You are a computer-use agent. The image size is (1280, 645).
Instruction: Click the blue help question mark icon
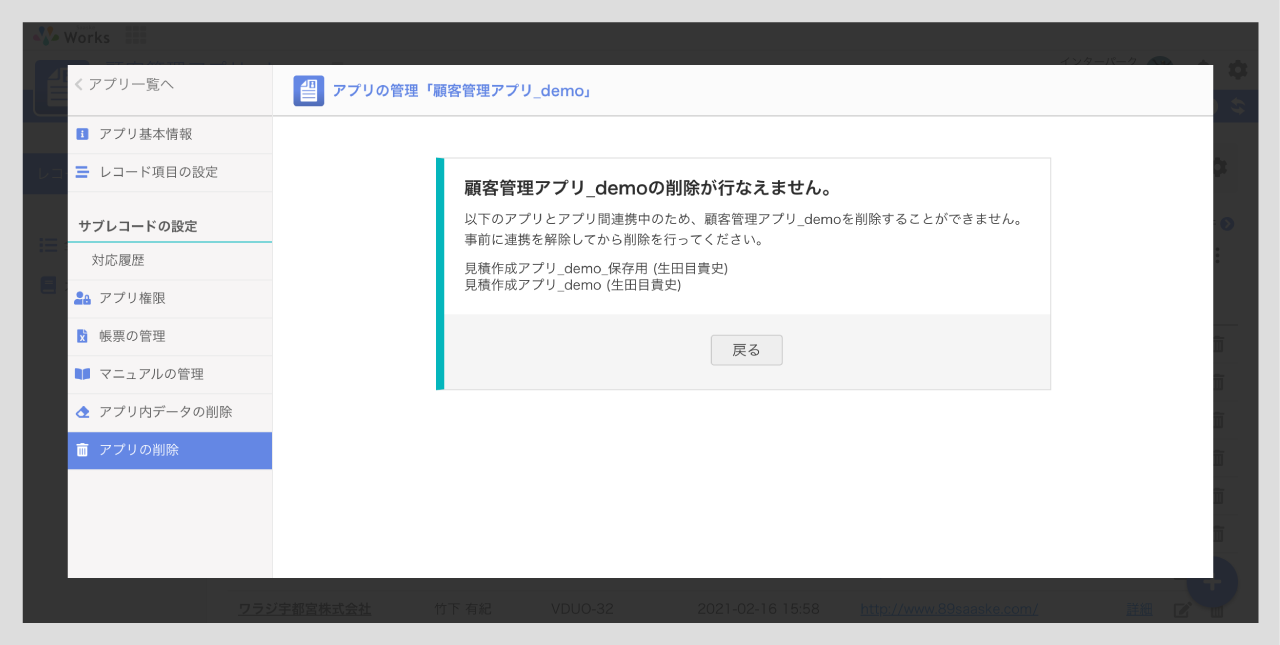point(1227,224)
